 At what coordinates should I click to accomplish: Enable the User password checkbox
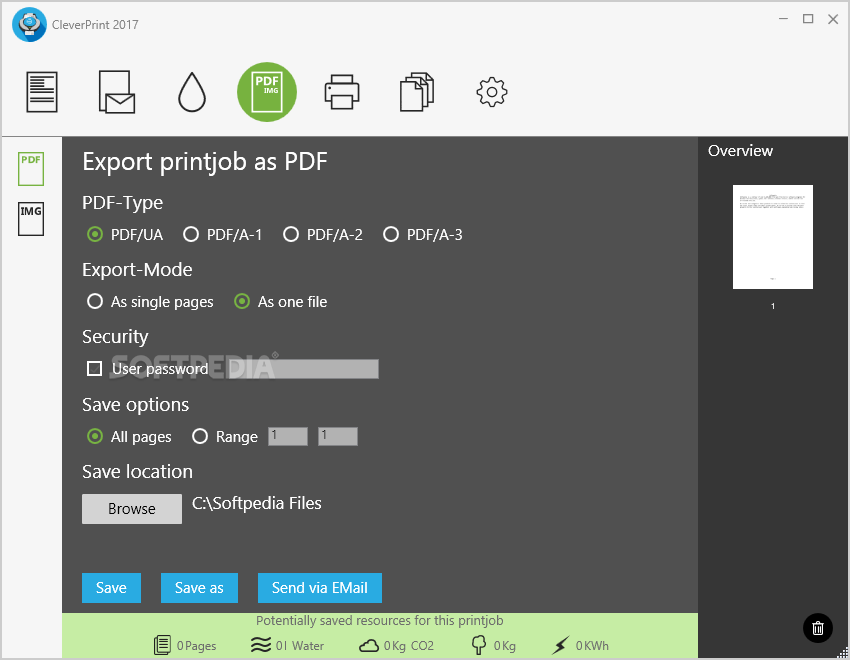(x=94, y=369)
